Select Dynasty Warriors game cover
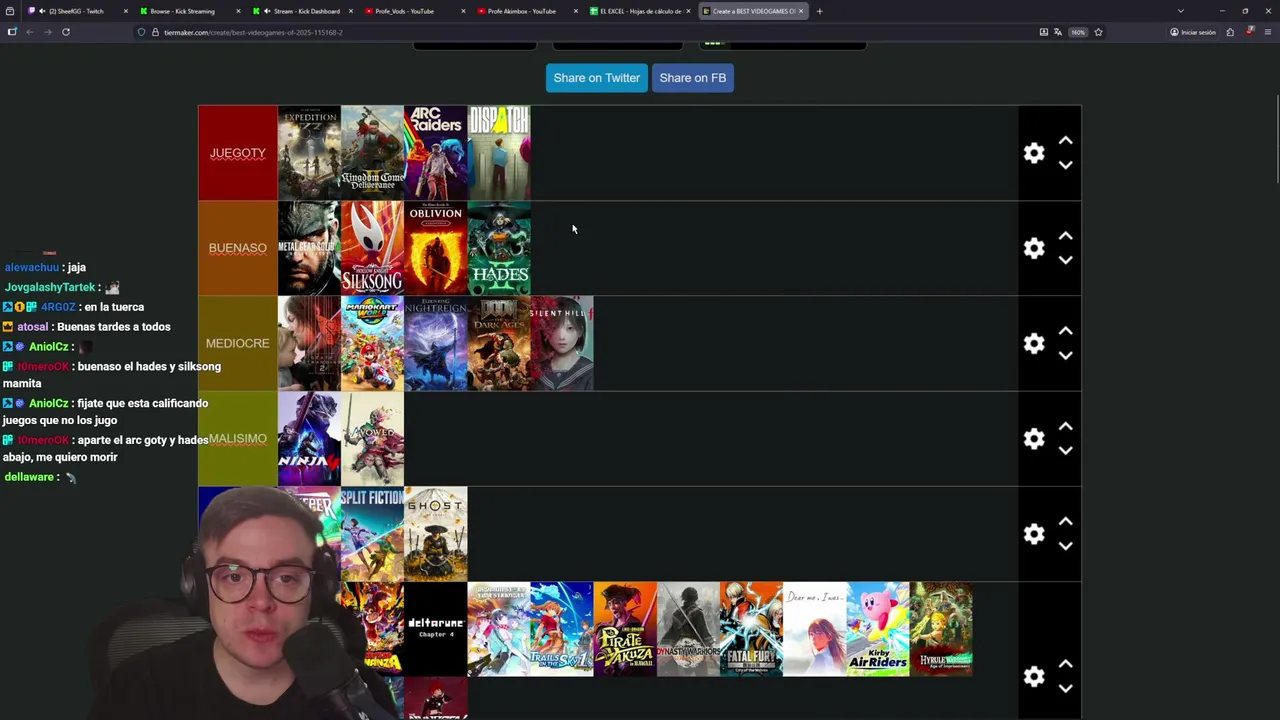 688,629
